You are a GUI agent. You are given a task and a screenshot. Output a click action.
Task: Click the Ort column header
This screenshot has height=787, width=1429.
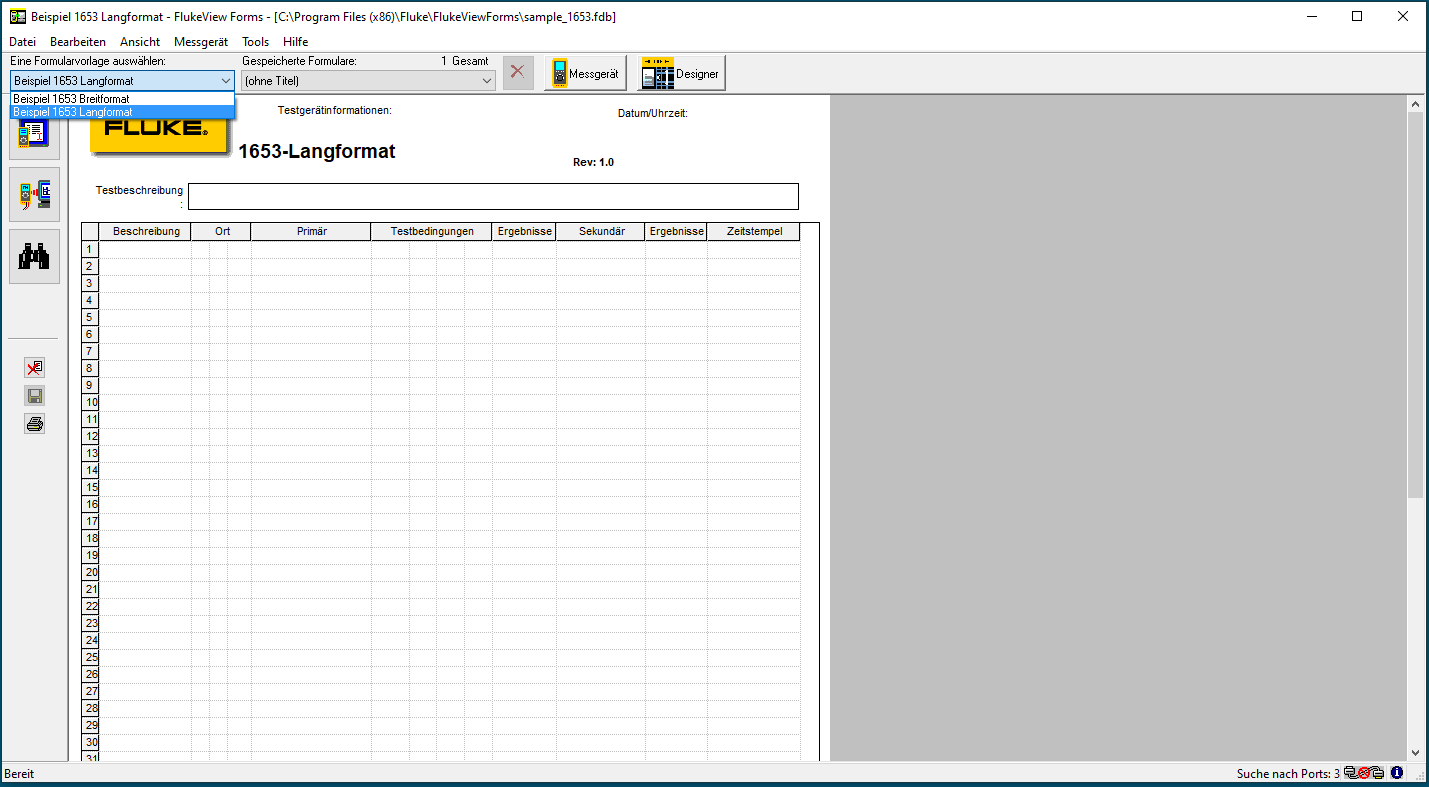[222, 231]
